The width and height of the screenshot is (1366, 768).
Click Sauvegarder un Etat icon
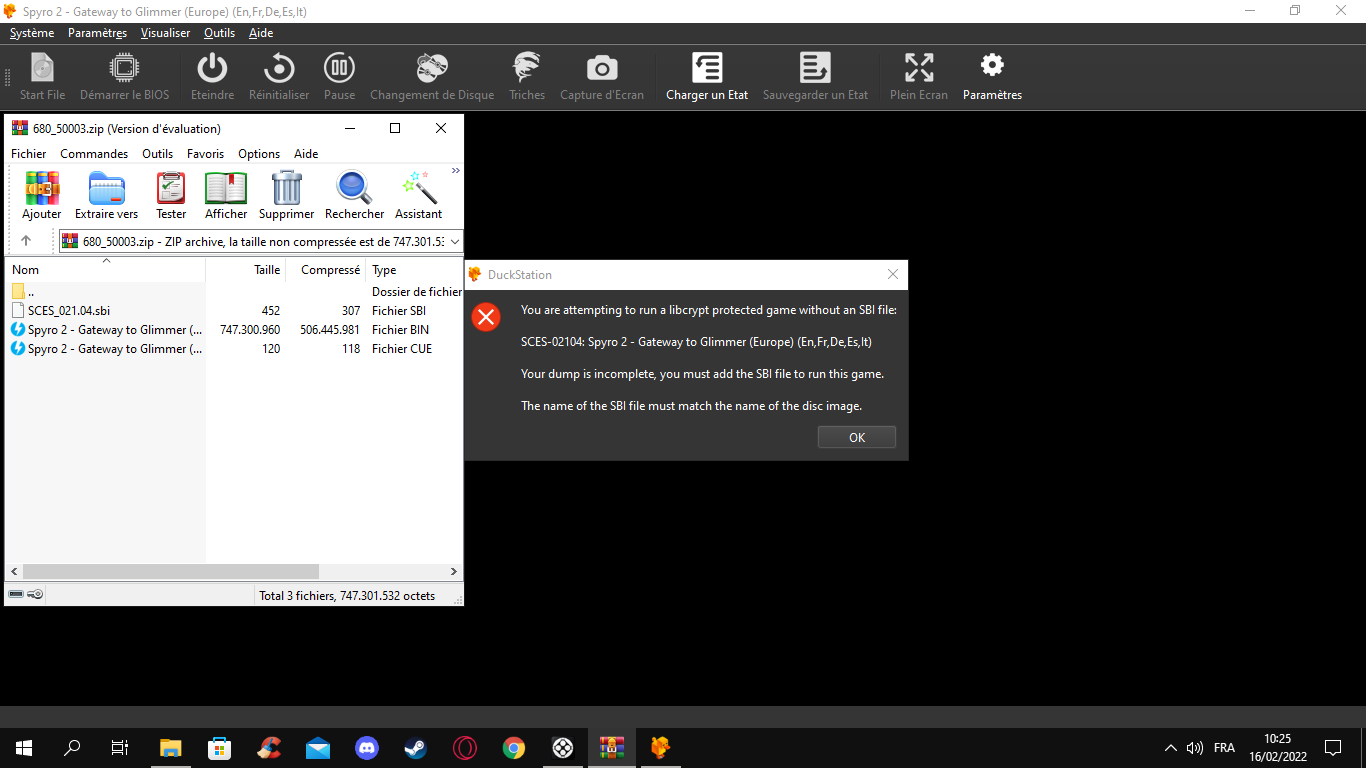click(815, 68)
